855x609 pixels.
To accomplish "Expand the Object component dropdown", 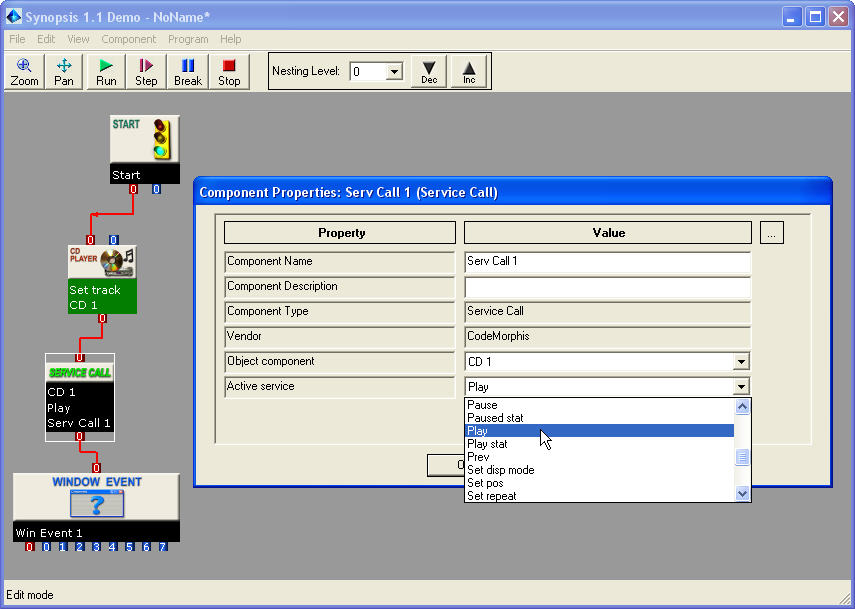I will pyautogui.click(x=741, y=362).
